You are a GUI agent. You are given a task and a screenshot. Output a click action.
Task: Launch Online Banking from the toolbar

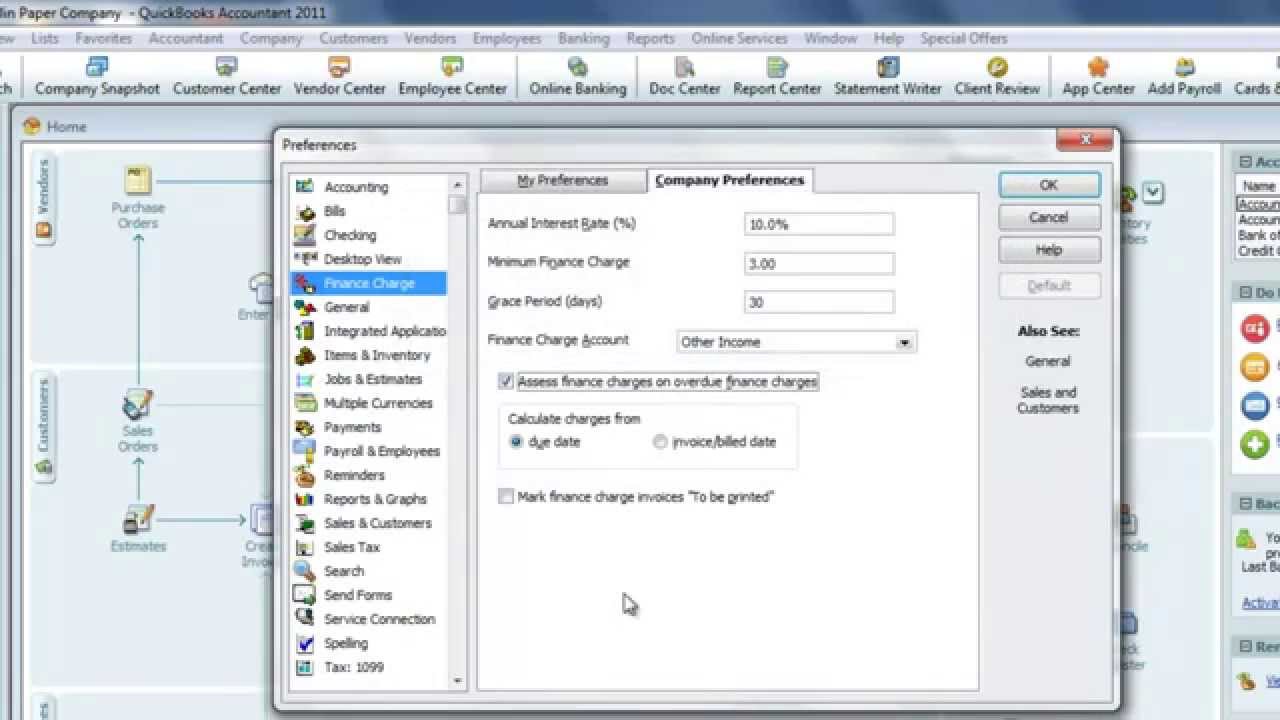pos(578,77)
